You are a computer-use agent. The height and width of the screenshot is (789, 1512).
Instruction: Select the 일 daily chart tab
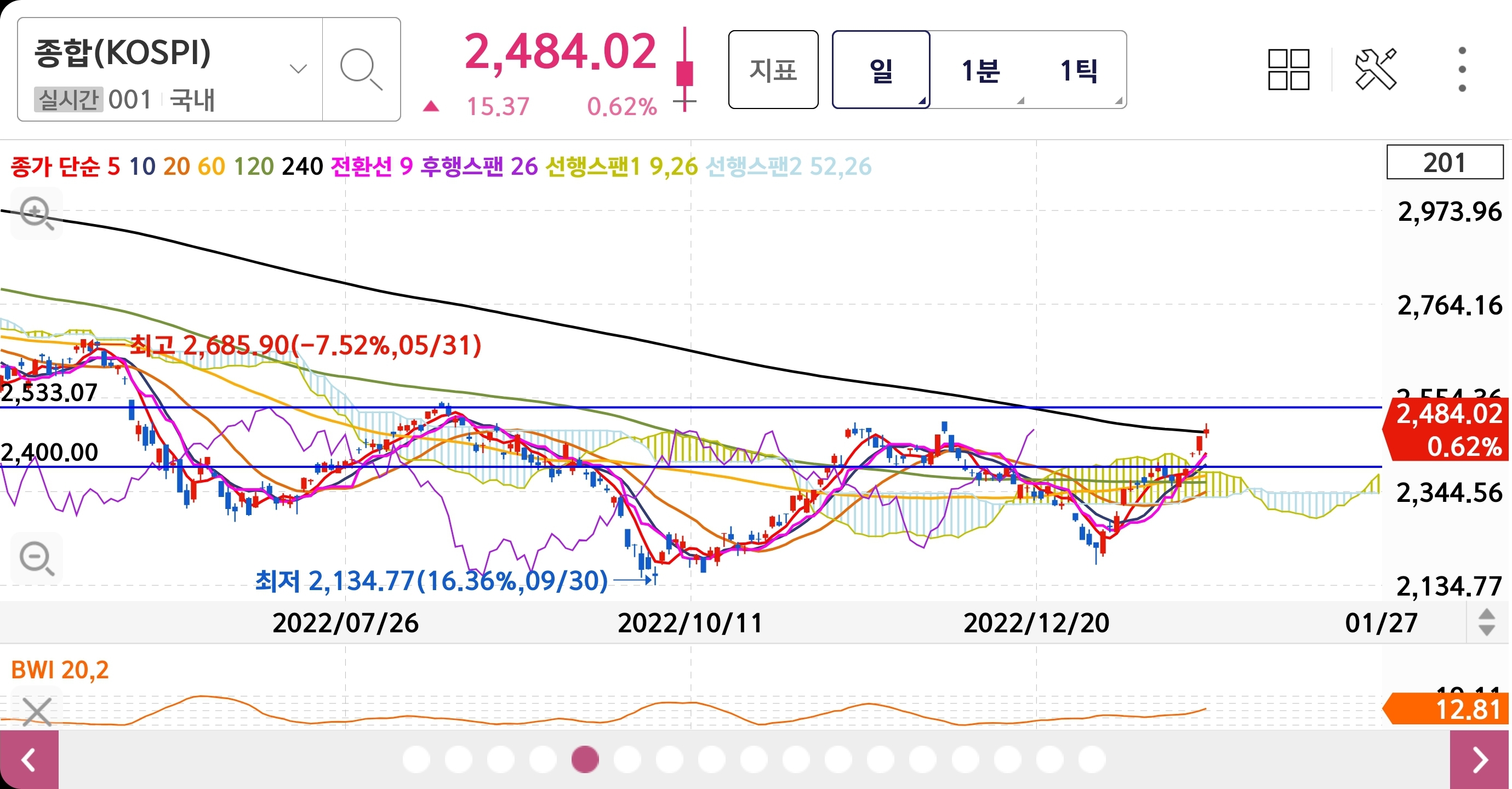pos(881,71)
